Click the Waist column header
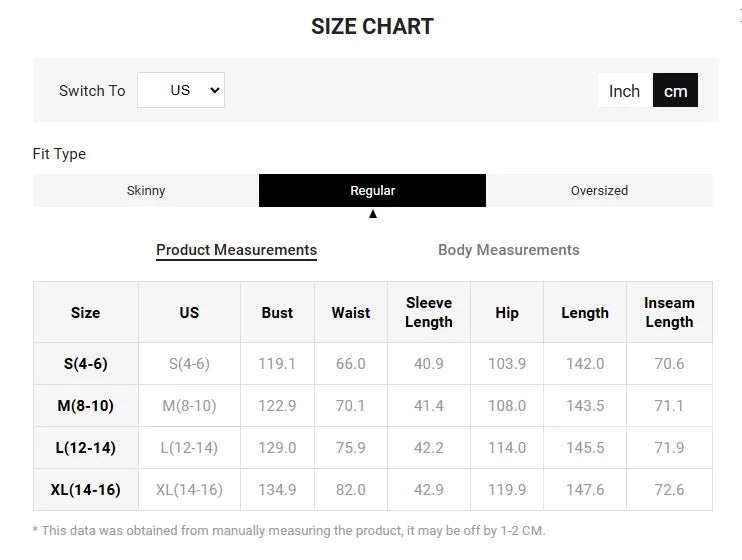742x560 pixels. 351,313
